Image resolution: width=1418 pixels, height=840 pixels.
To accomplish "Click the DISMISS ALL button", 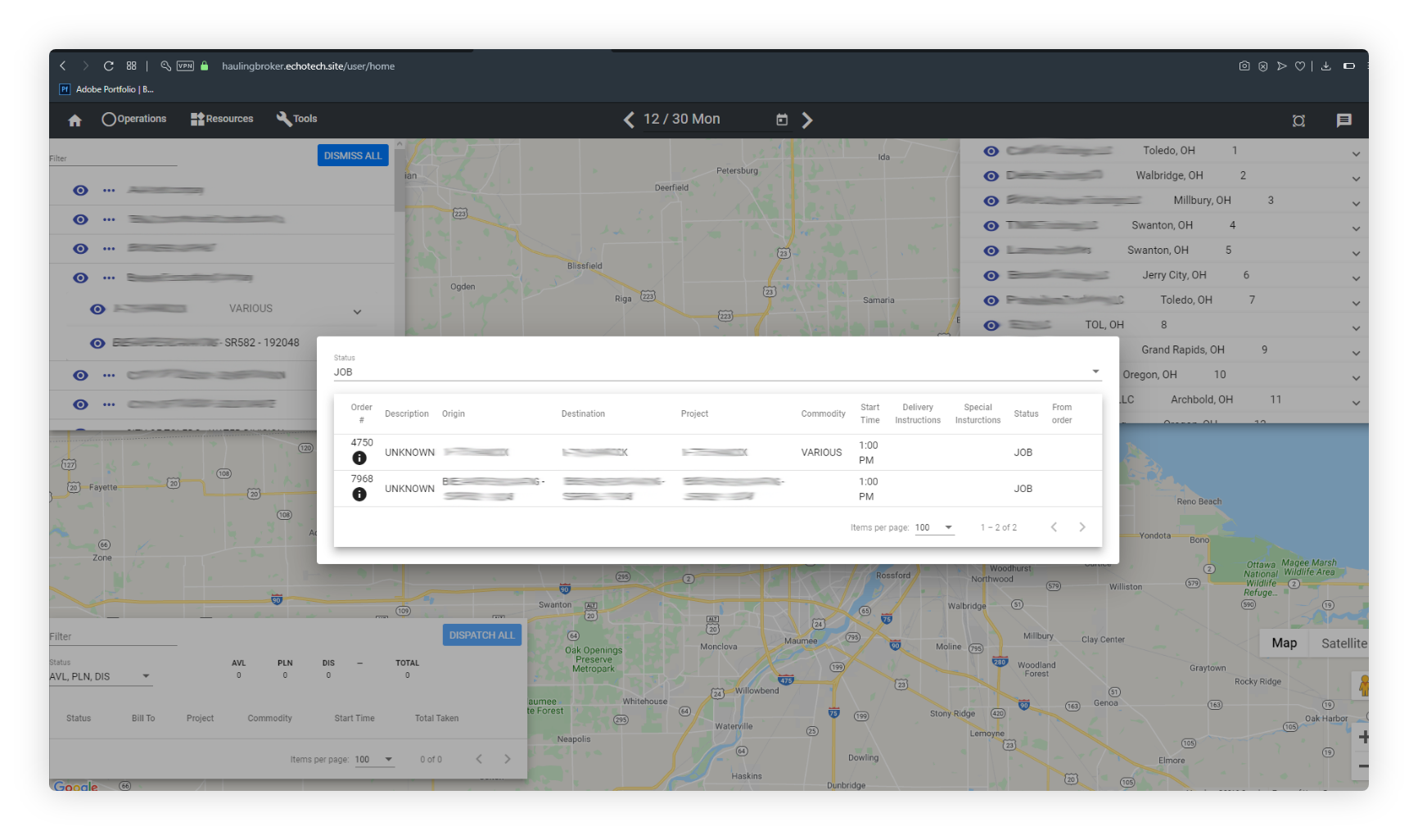I will (x=353, y=156).
